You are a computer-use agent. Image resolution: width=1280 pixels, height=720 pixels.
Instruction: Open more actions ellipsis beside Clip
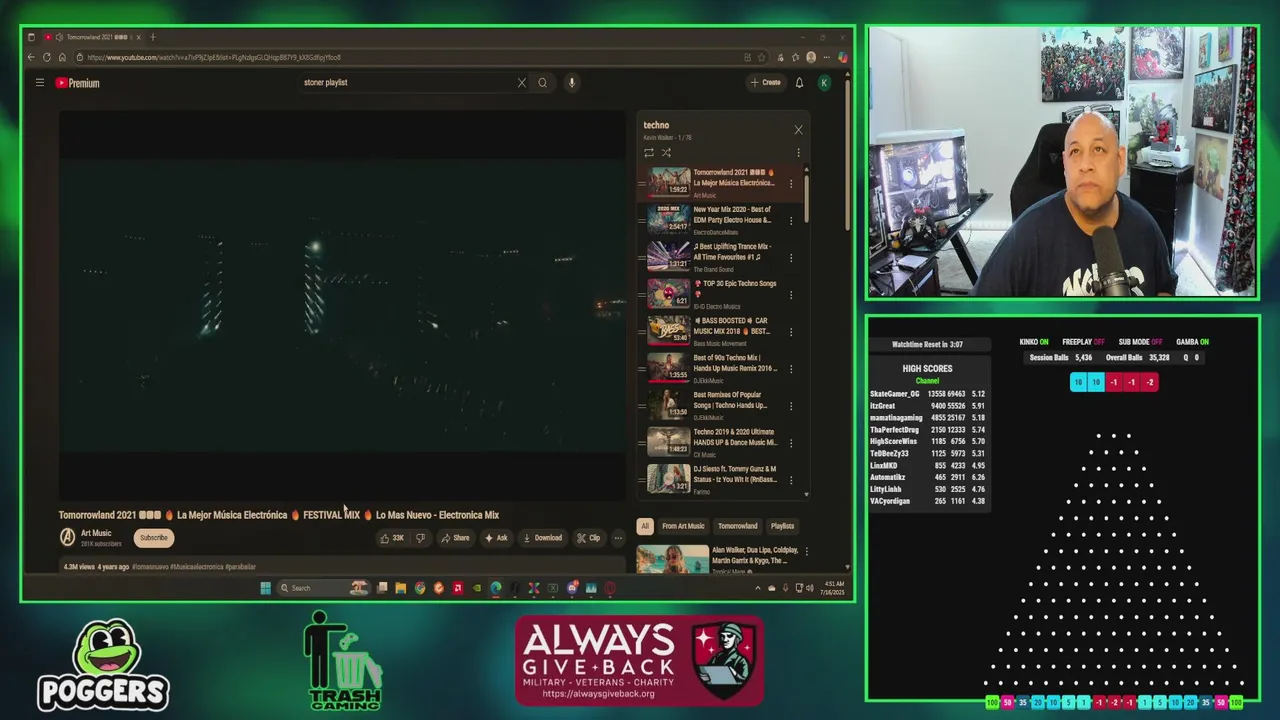tap(618, 538)
